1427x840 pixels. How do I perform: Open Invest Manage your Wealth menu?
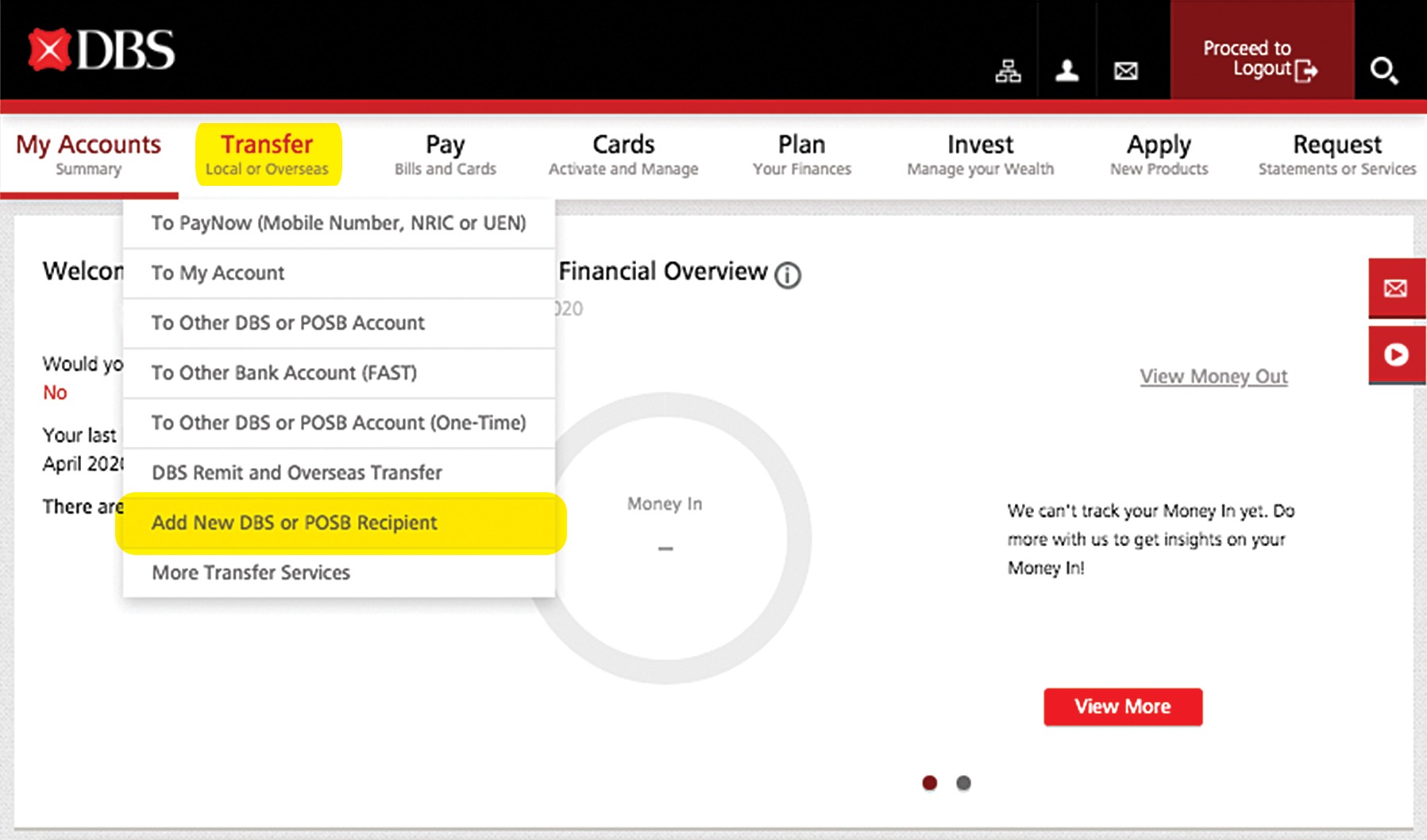click(x=980, y=155)
